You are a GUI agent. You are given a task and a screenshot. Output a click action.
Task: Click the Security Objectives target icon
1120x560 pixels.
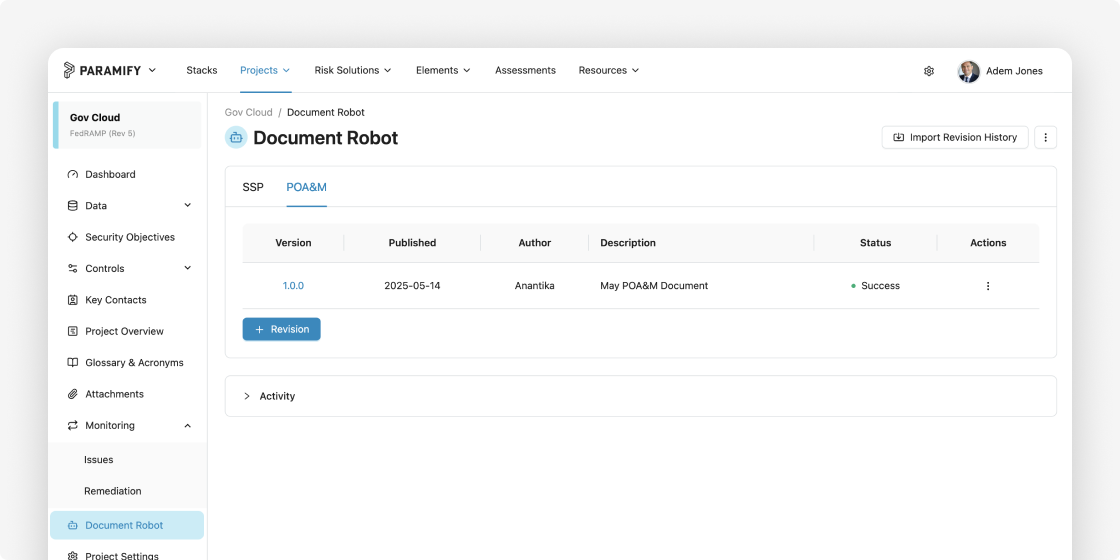pyautogui.click(x=72, y=237)
